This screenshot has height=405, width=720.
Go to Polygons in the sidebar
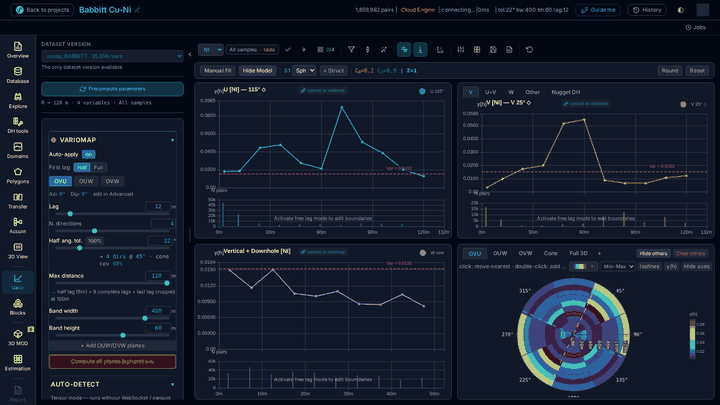pyautogui.click(x=17, y=175)
